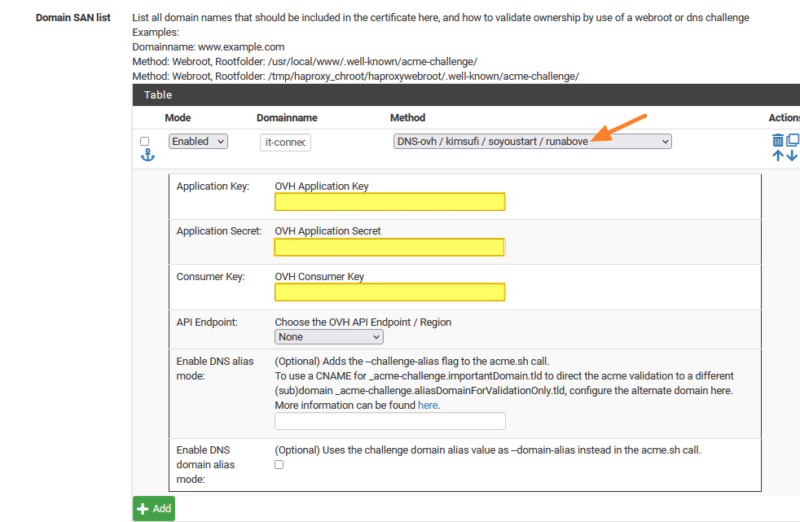Viewport: 800px width, 522px height.
Task: Click into the OVH Consumer Key field
Action: coord(390,292)
